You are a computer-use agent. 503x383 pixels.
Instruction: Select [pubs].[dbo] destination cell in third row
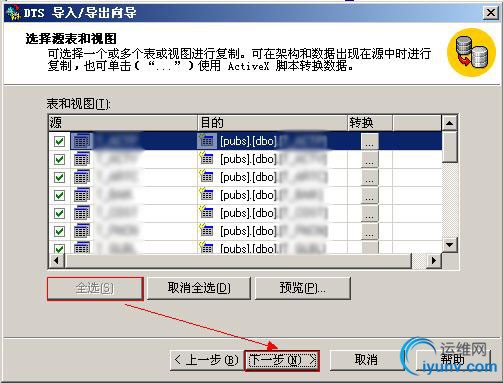pyautogui.click(x=272, y=177)
